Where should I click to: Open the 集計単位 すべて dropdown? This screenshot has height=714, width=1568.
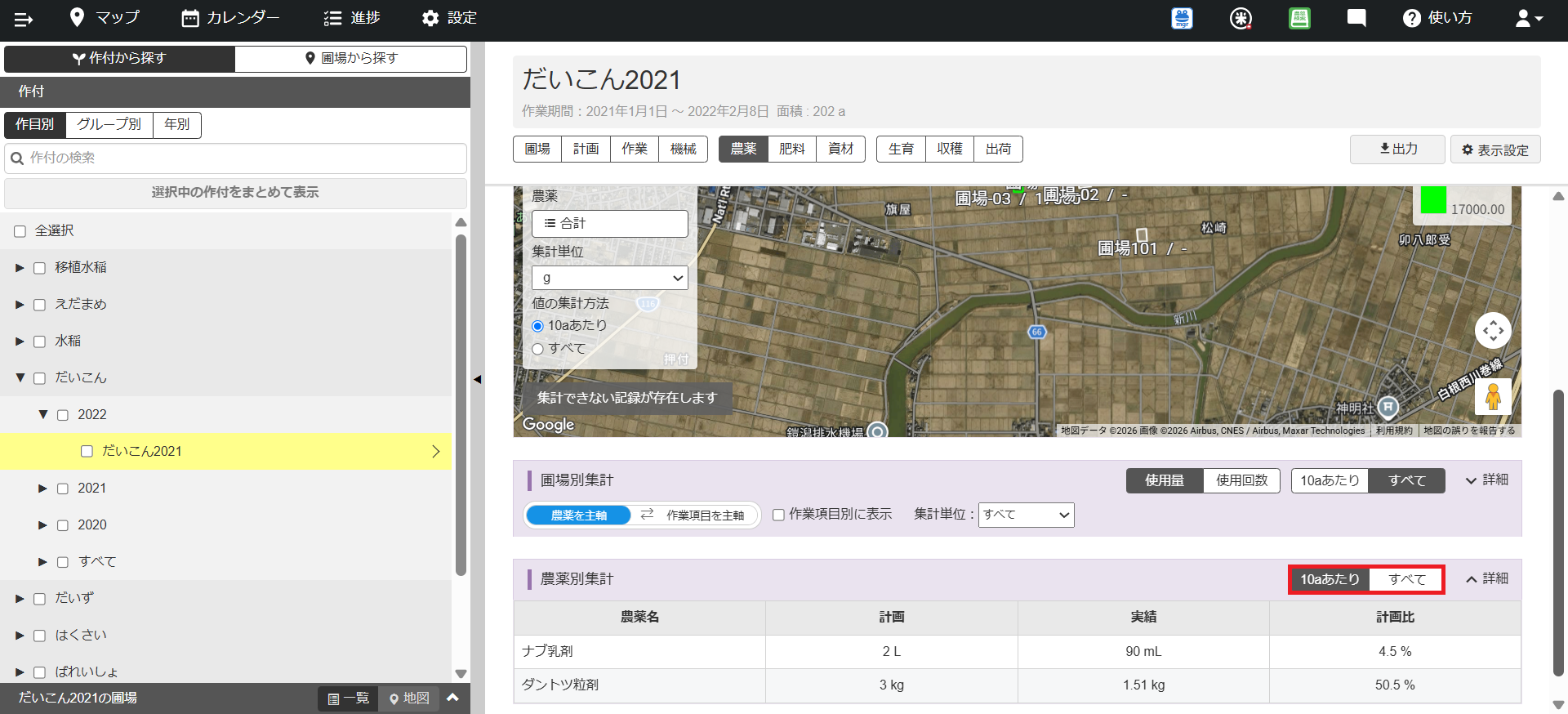coord(1026,515)
